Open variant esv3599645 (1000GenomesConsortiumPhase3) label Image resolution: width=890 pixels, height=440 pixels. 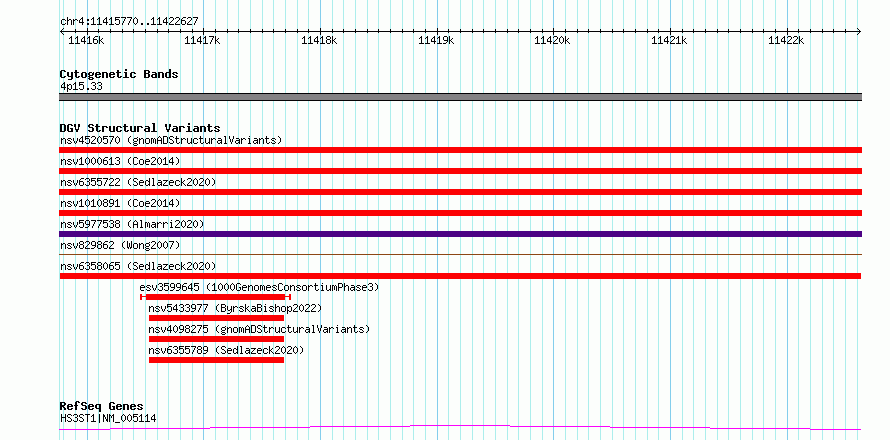tap(259, 287)
